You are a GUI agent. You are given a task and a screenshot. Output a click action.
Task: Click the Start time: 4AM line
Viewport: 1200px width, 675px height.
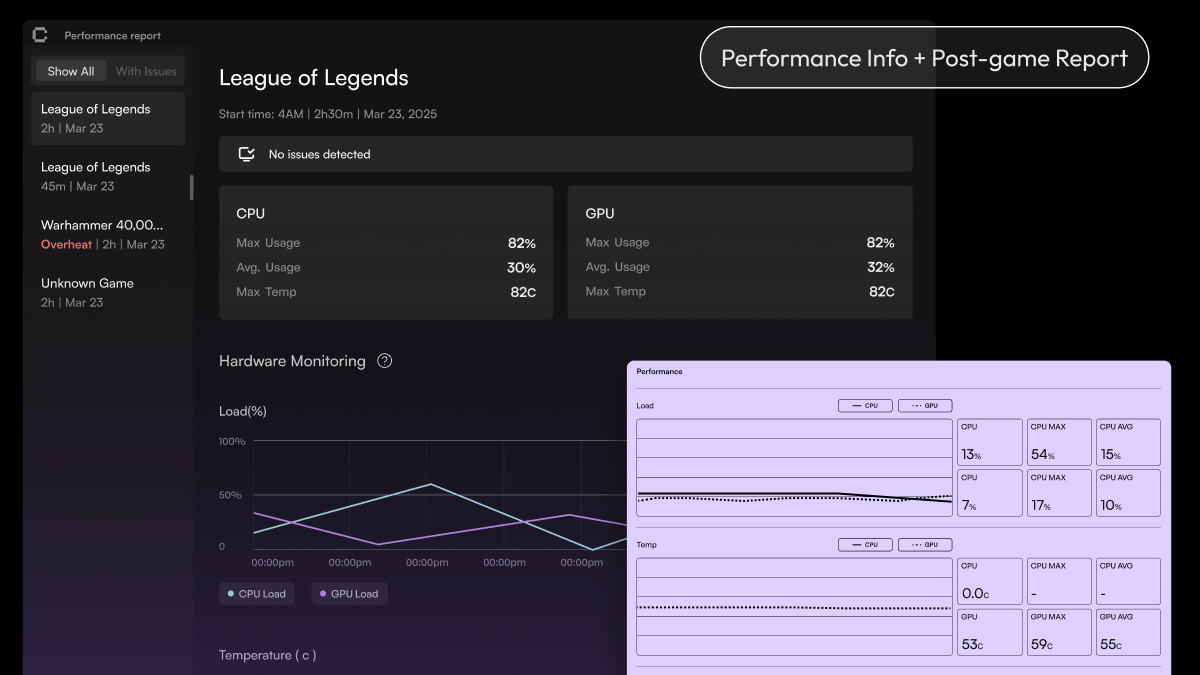coord(328,114)
